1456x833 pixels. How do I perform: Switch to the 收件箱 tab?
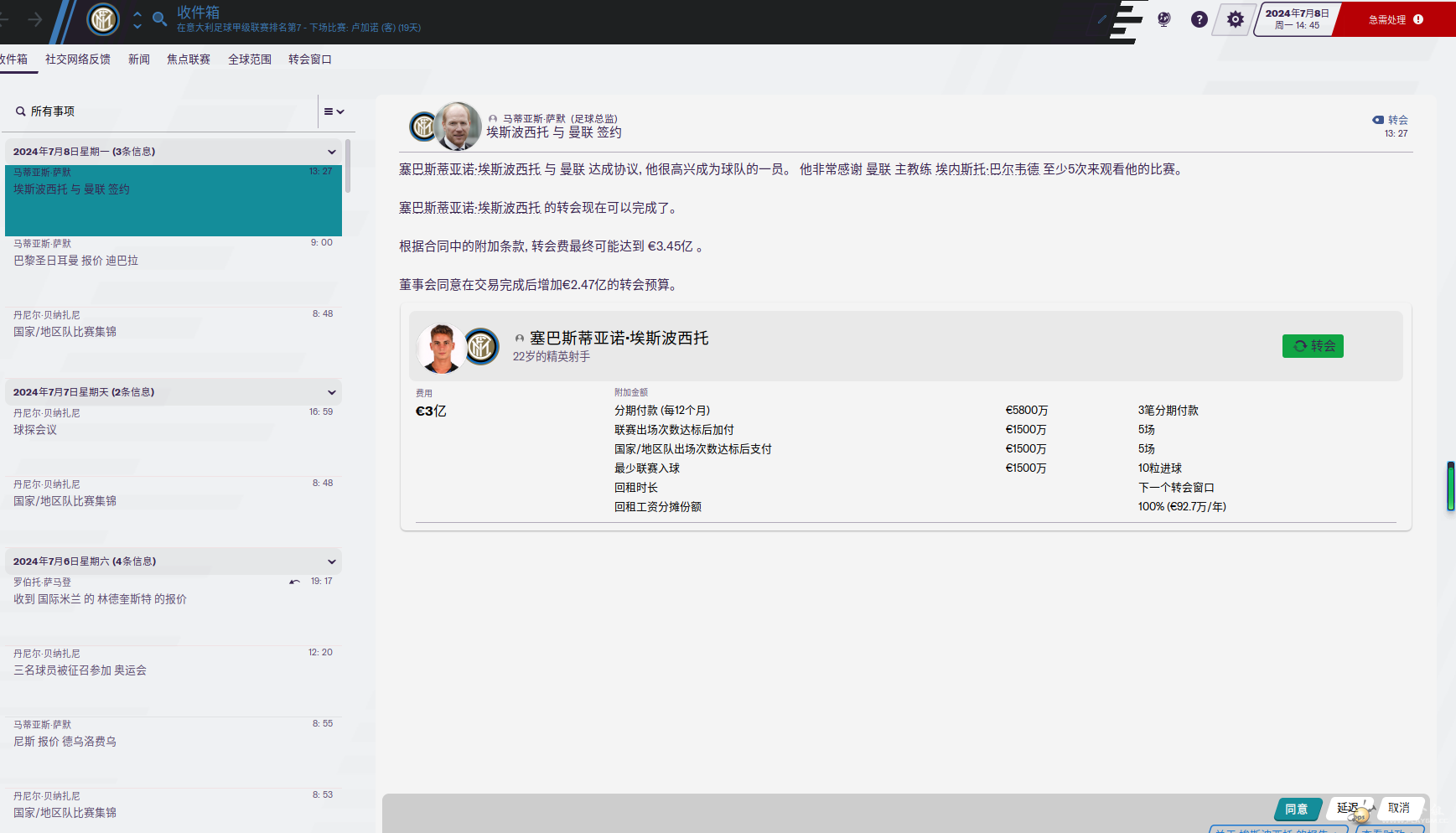click(x=14, y=59)
